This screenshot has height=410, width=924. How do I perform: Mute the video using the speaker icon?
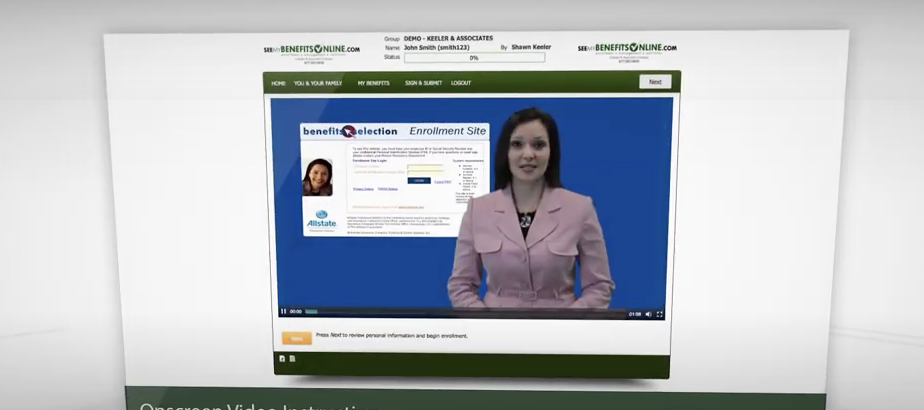(x=648, y=314)
